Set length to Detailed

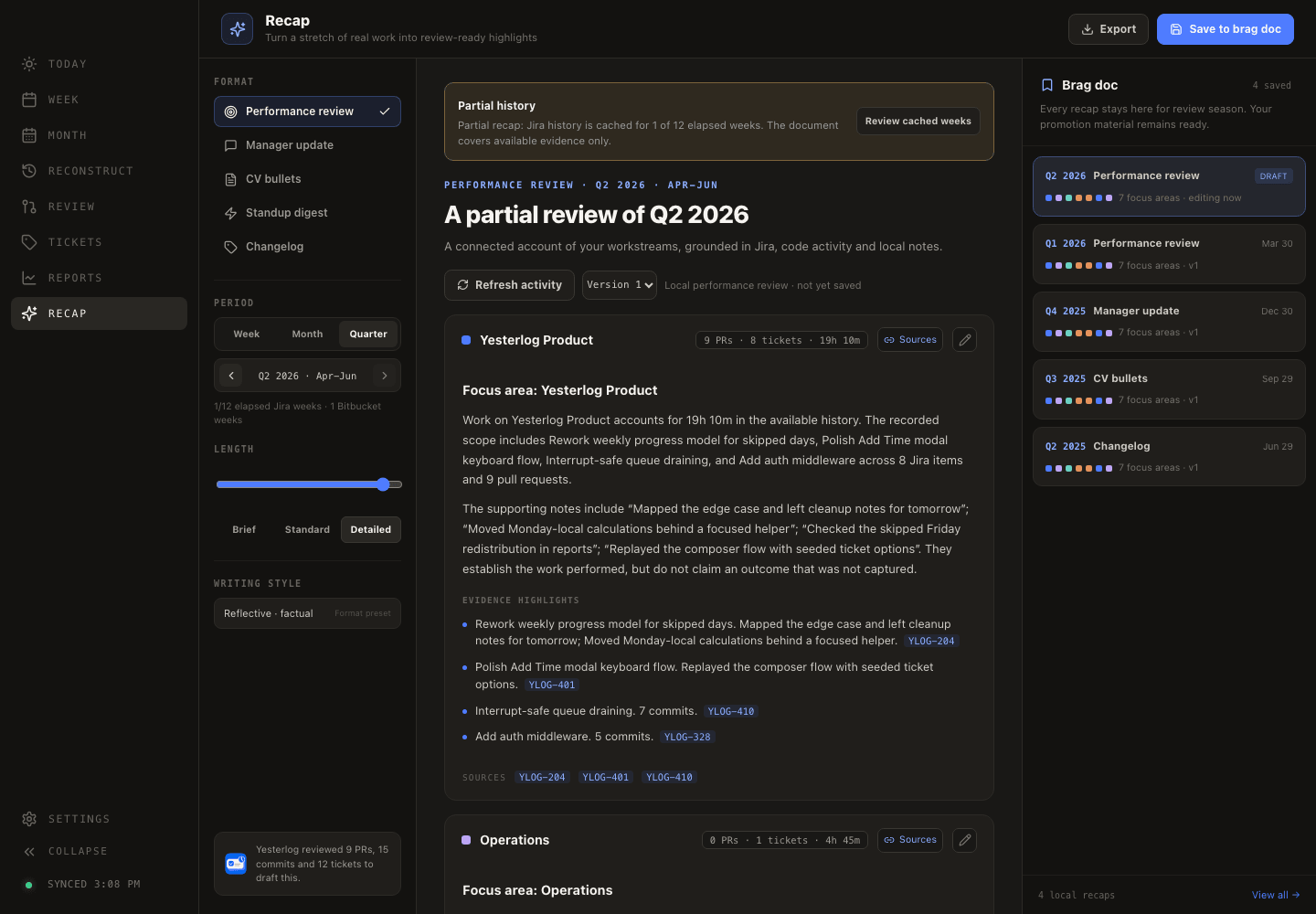(371, 530)
